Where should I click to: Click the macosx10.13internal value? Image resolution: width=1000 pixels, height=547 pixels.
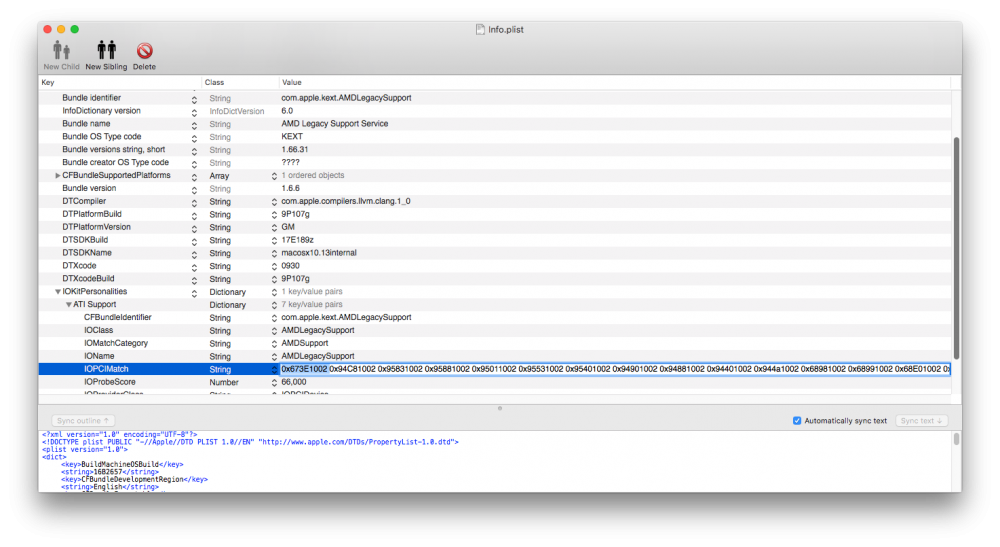point(319,253)
